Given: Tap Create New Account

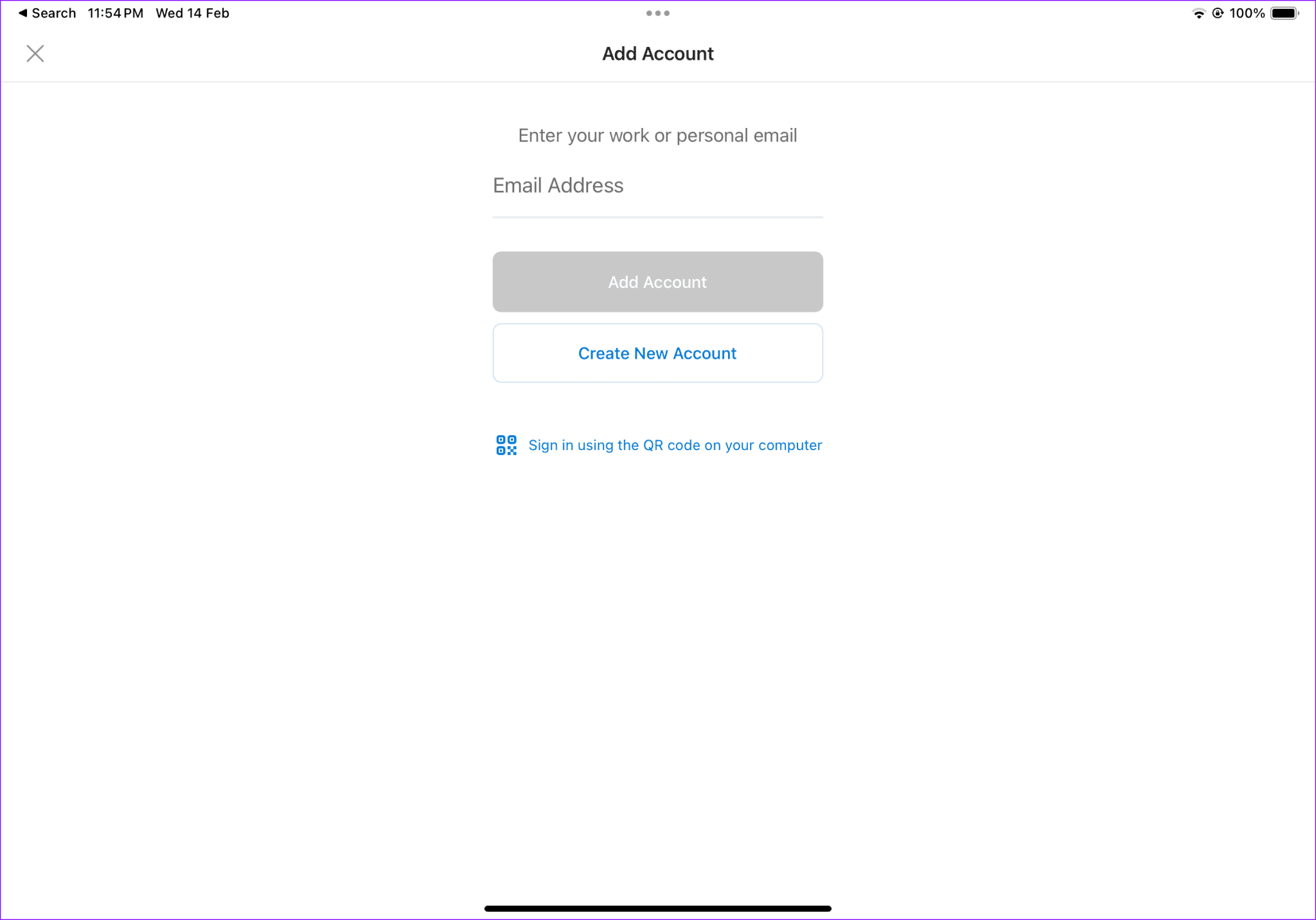Looking at the screenshot, I should point(657,353).
